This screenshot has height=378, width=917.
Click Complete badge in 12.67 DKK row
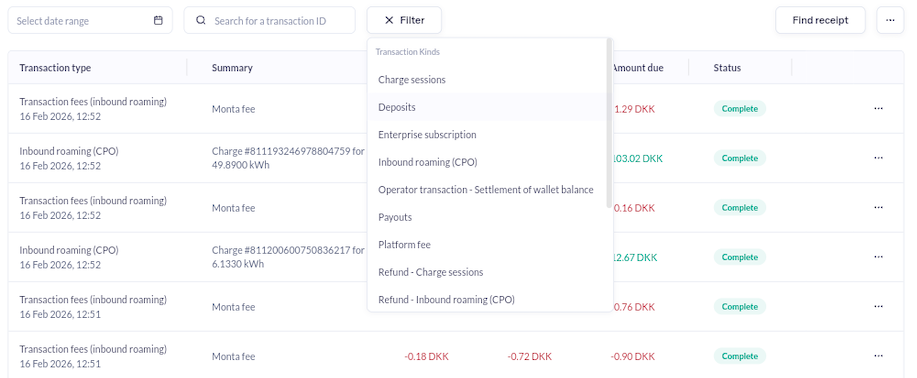(740, 257)
